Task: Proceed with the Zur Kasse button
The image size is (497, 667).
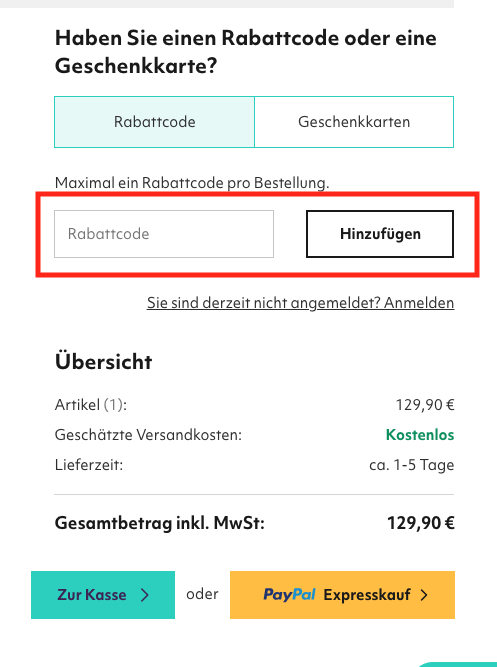Action: (x=103, y=595)
